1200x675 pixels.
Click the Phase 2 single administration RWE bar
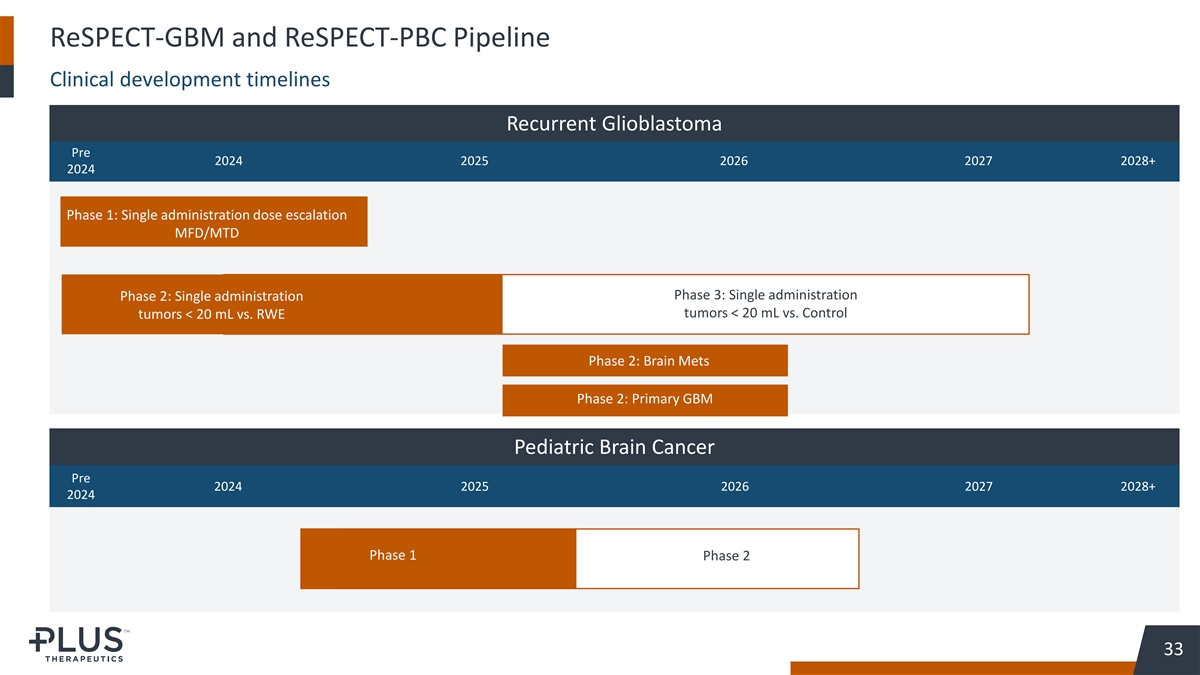(281, 304)
